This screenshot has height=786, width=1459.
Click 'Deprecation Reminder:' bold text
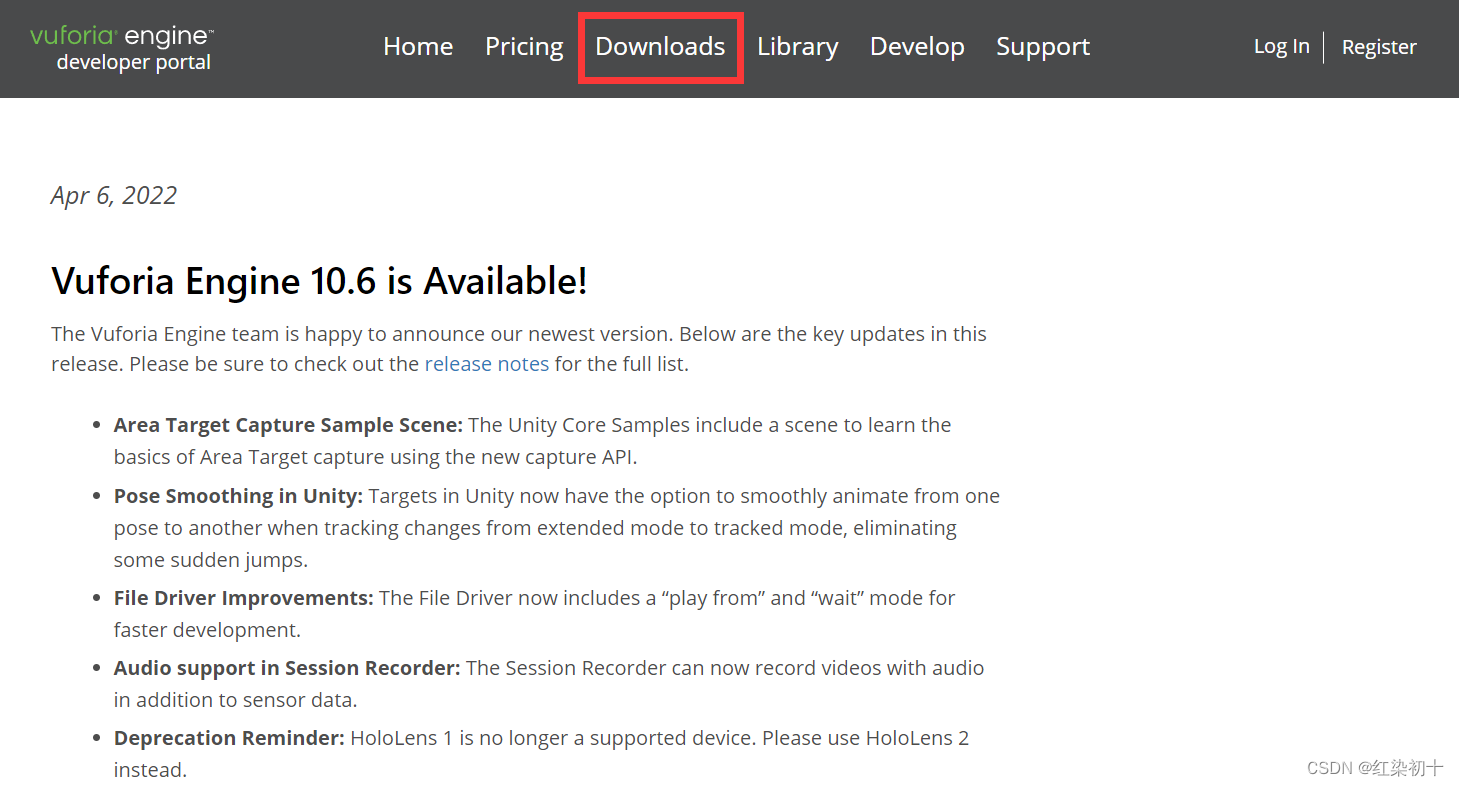click(x=229, y=738)
